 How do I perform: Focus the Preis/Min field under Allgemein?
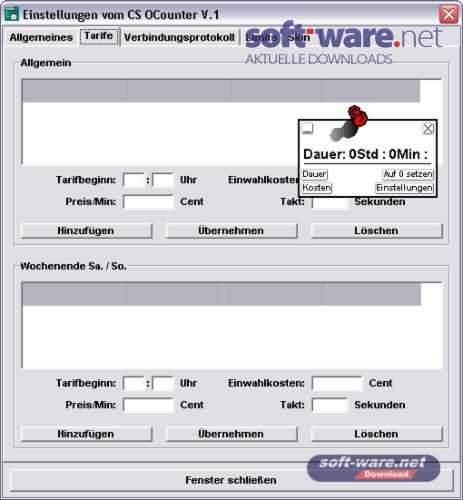pos(148,202)
